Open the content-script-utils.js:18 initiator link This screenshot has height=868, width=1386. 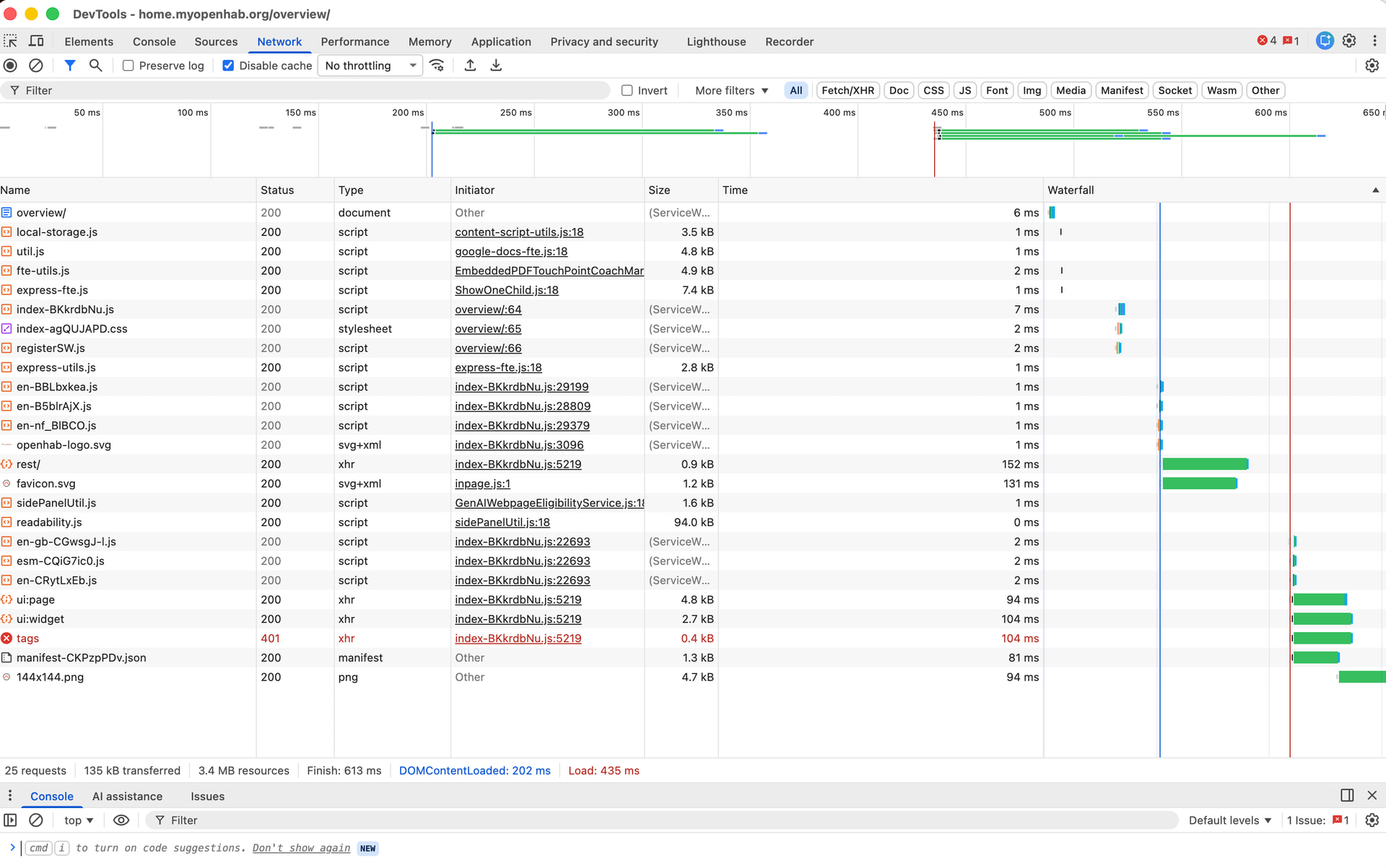coord(519,232)
